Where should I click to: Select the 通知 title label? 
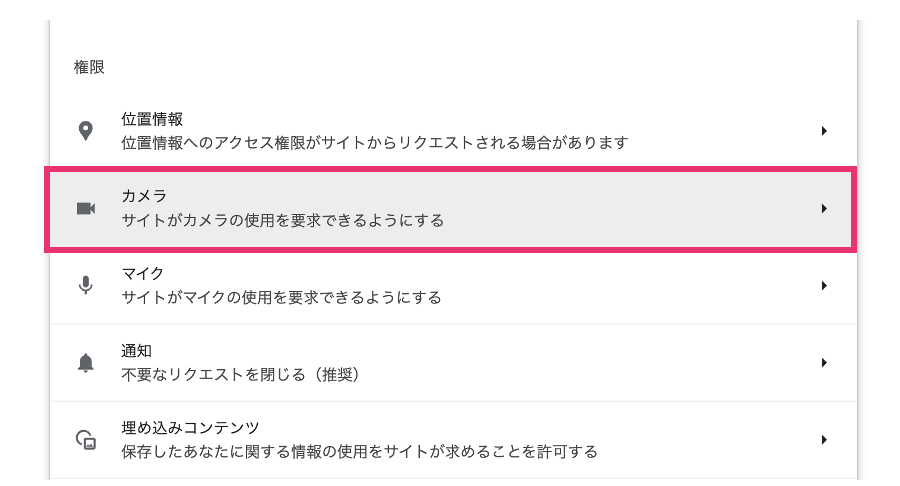coord(136,350)
